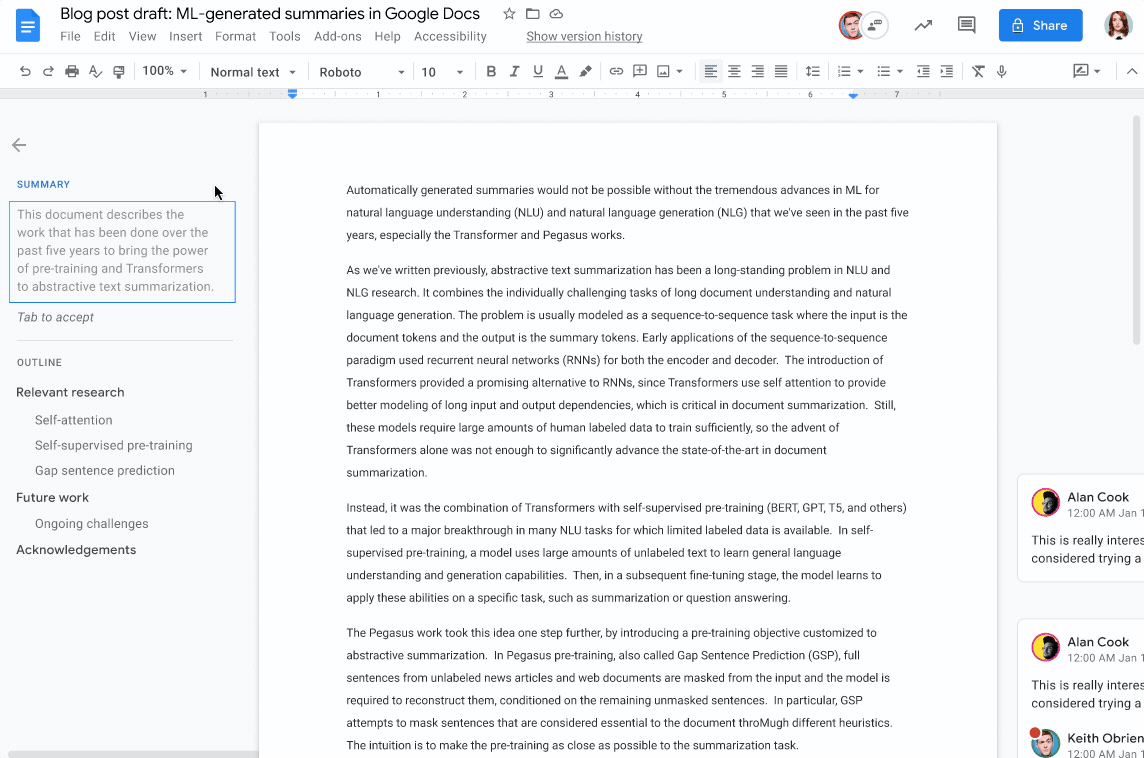Image resolution: width=1144 pixels, height=758 pixels.
Task: Open the Edit menu
Action: 104,36
